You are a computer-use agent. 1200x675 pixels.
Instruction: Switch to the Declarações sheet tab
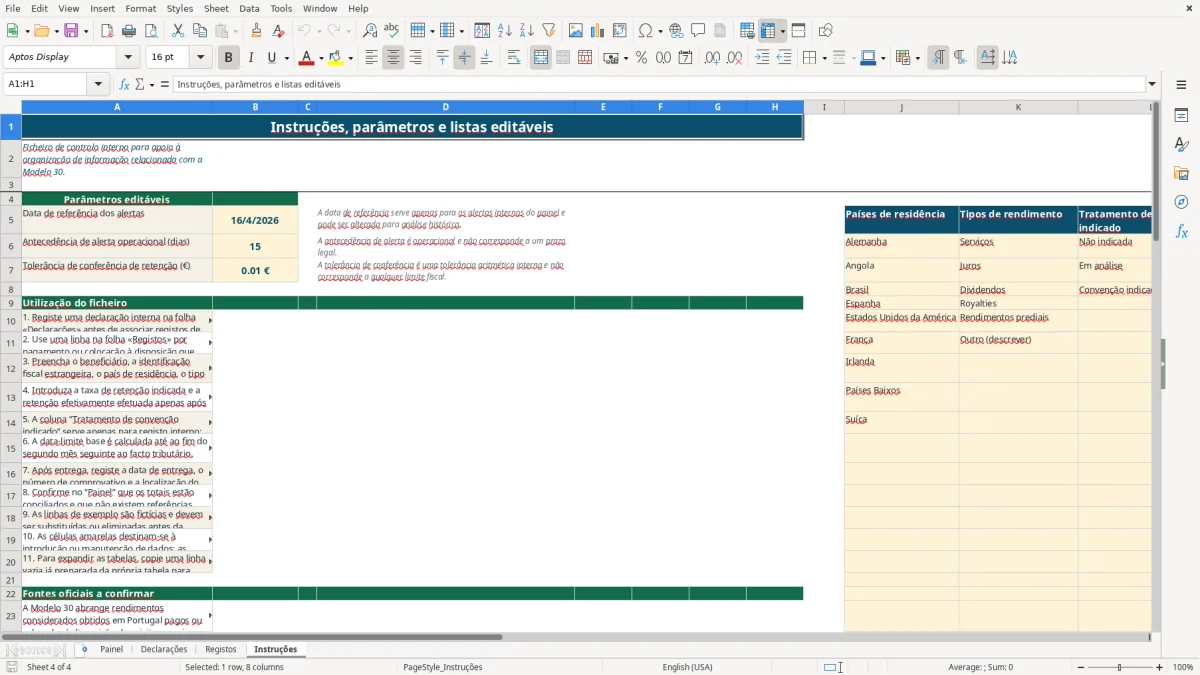[164, 649]
